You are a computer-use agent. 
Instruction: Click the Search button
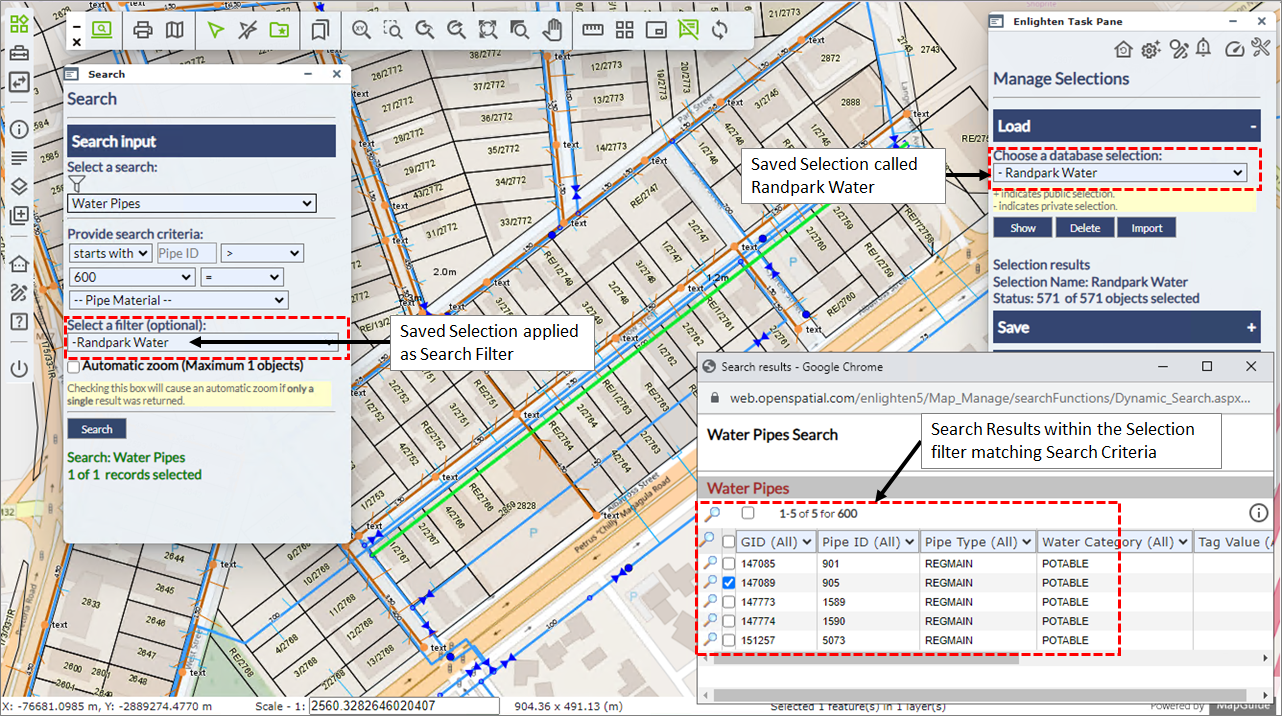point(97,429)
